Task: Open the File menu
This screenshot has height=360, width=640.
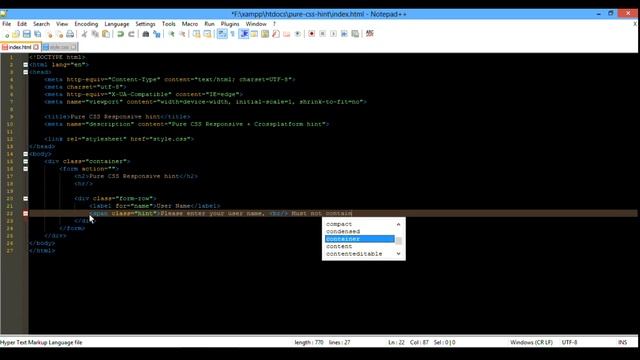Action: pyautogui.click(x=7, y=24)
